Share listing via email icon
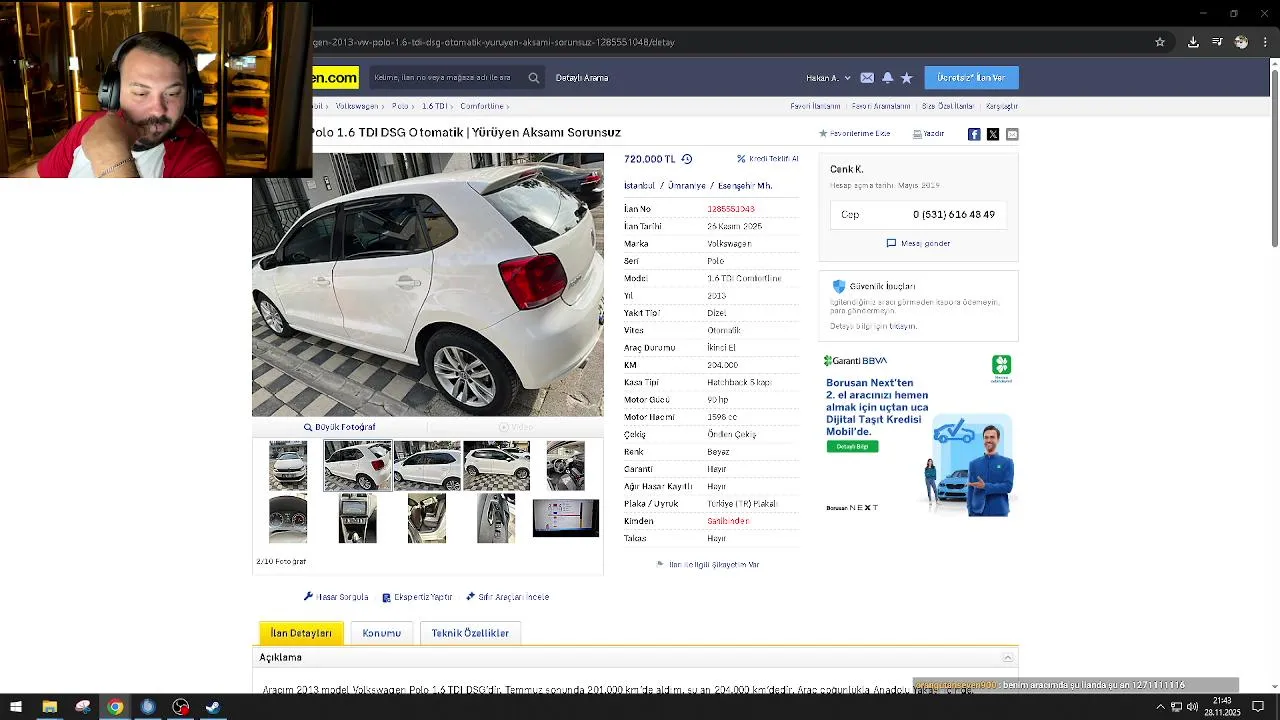Viewport: 1280px width, 720px height. (1012, 134)
